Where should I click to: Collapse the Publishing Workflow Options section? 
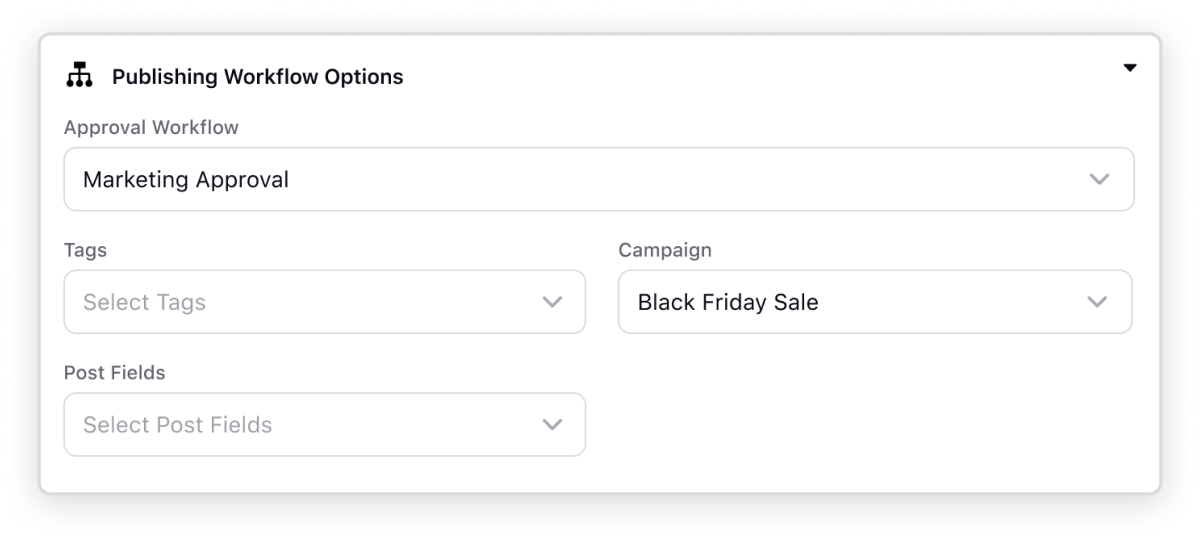(1130, 68)
